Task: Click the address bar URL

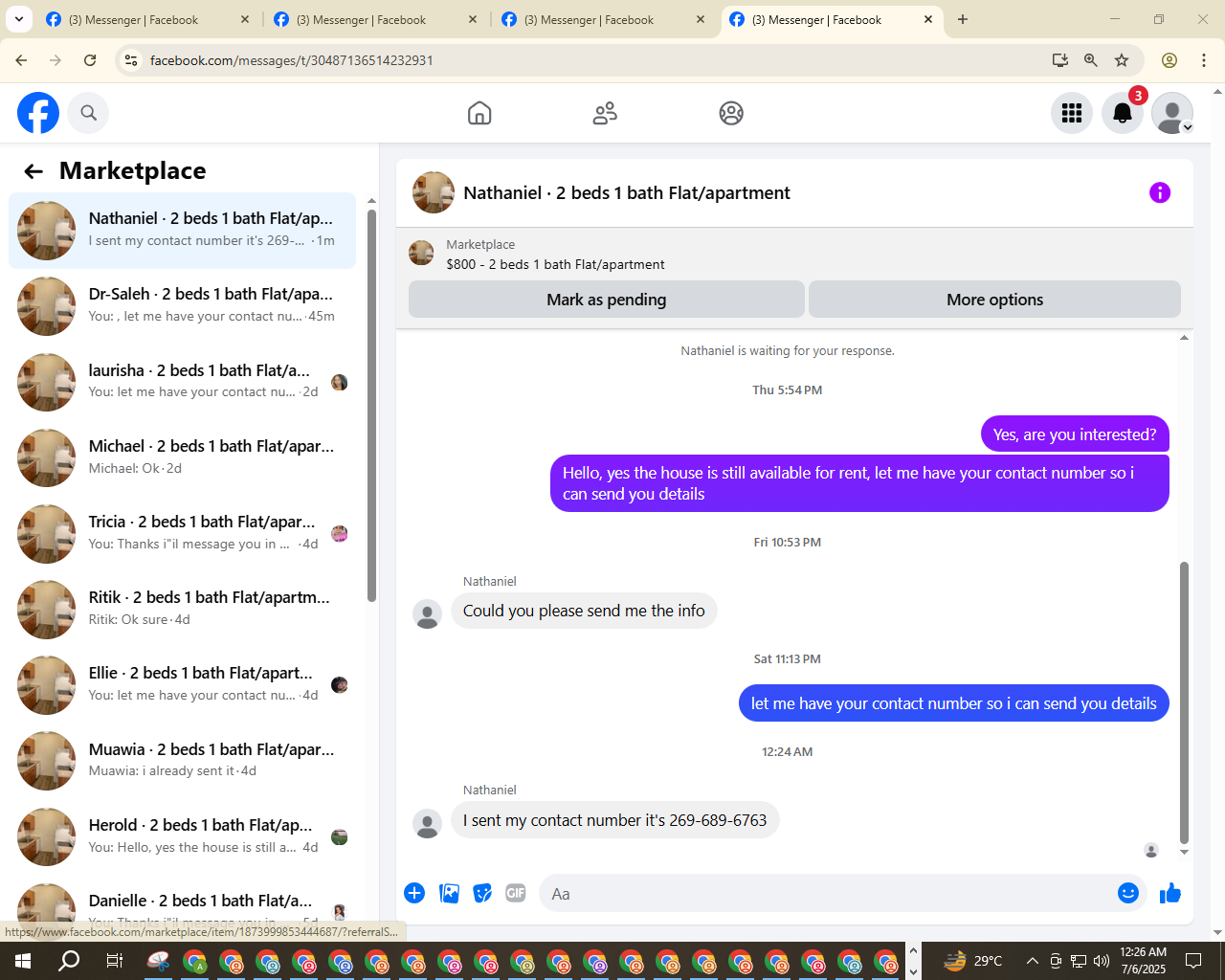Action: tap(292, 60)
